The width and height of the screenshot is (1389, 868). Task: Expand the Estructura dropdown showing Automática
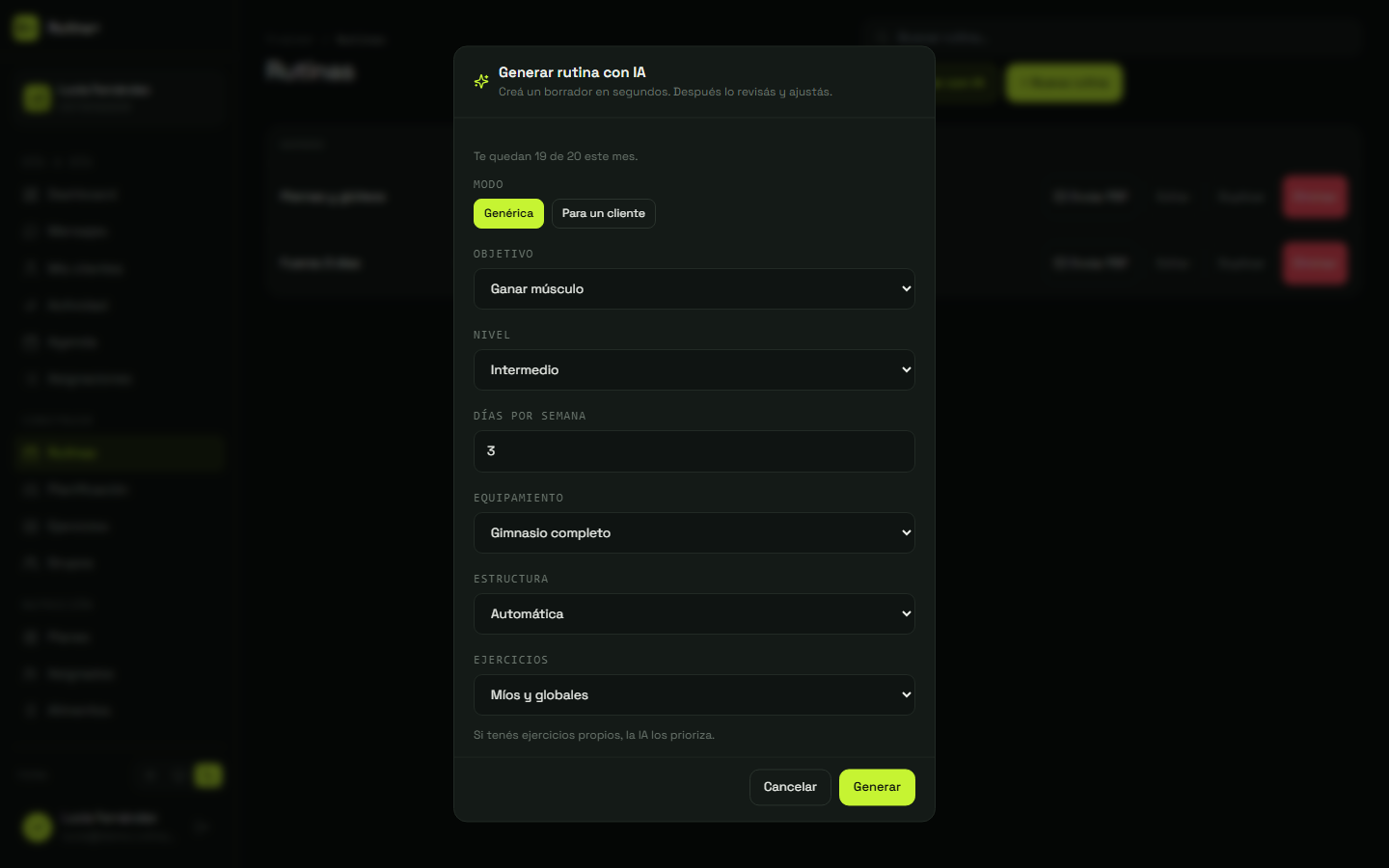pyautogui.click(x=694, y=613)
